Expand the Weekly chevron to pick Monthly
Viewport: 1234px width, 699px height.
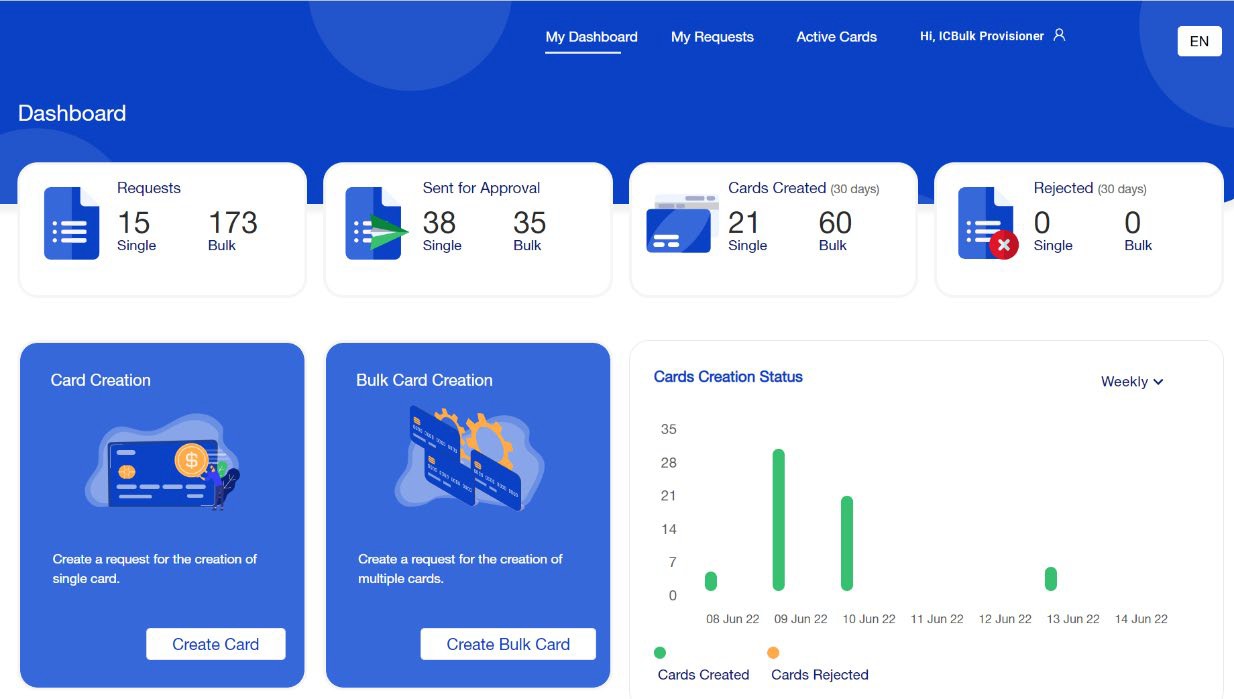coord(1158,382)
